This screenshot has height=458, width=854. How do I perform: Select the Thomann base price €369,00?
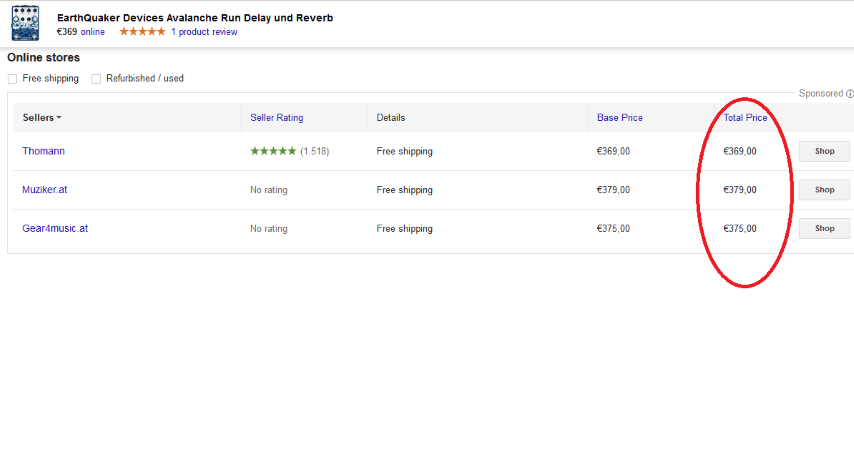[x=613, y=151]
